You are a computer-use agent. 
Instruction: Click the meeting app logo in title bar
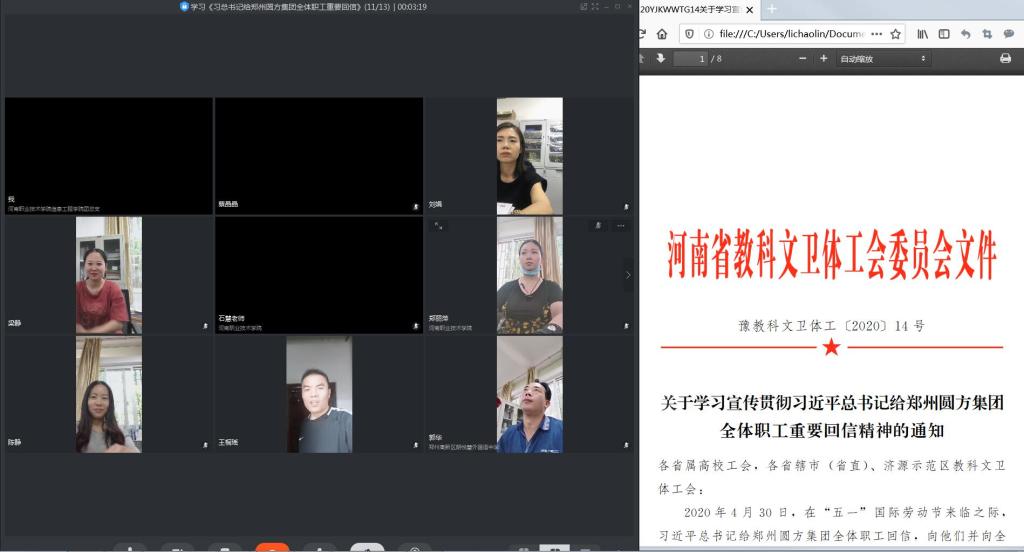point(184,7)
